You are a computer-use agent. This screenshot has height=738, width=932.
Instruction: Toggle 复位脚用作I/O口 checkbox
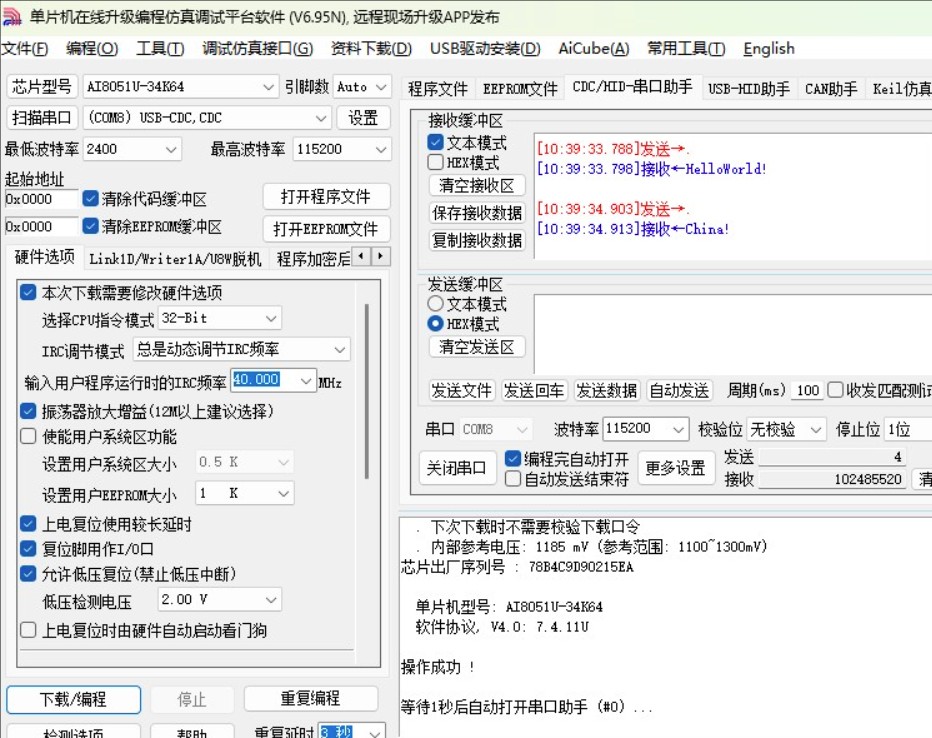coord(28,548)
